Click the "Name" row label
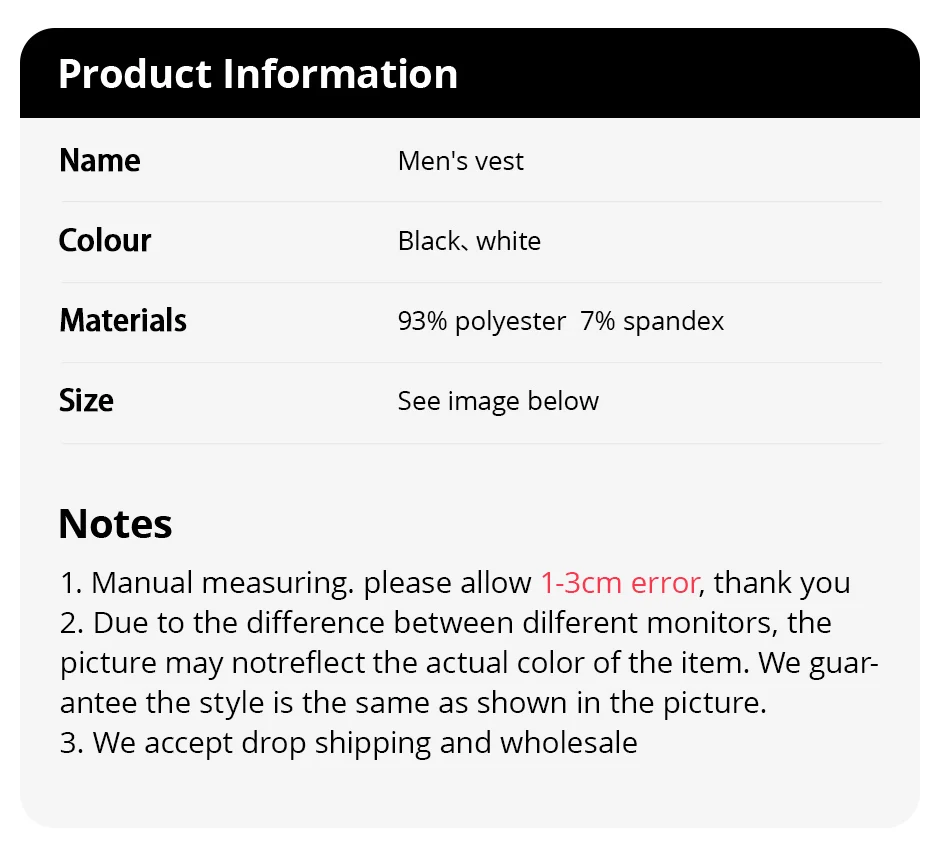The width and height of the screenshot is (940, 845). [100, 161]
